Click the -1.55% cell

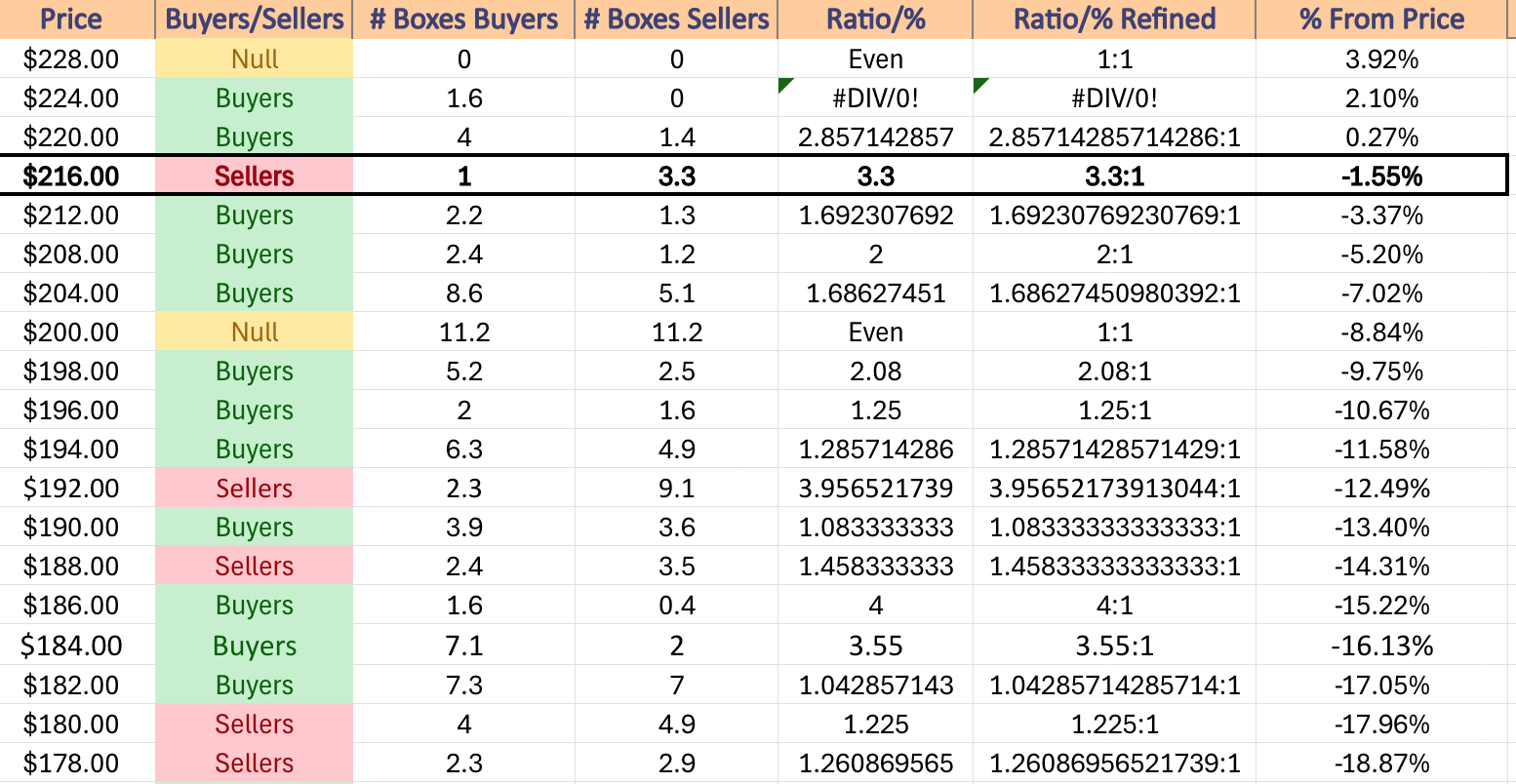click(x=1381, y=176)
